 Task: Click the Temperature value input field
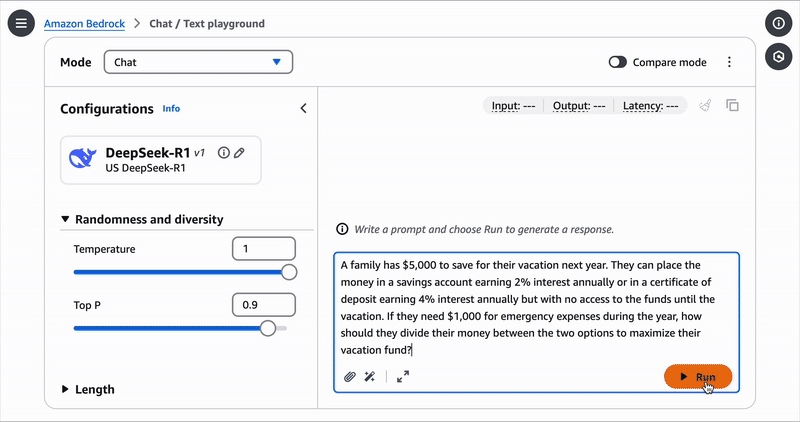(263, 249)
